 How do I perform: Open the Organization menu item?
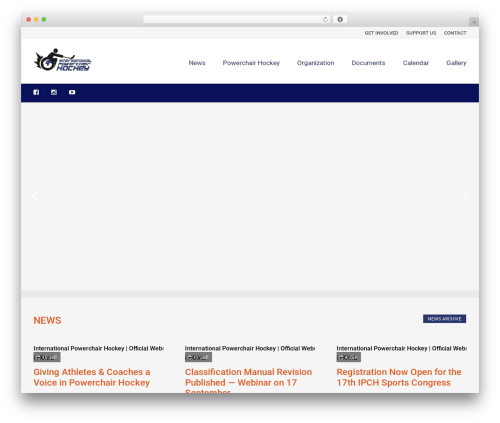(315, 63)
